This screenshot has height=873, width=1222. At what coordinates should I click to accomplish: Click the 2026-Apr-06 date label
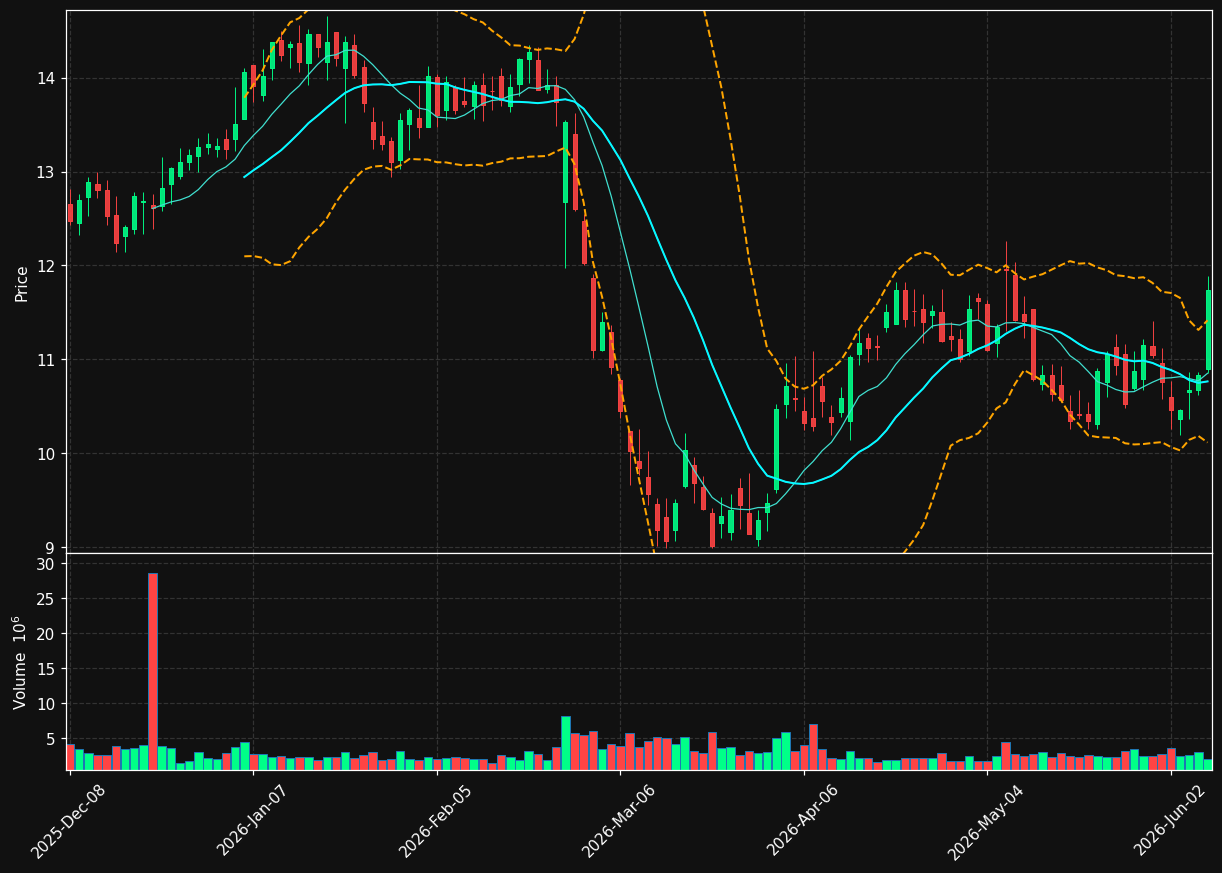coord(803,821)
